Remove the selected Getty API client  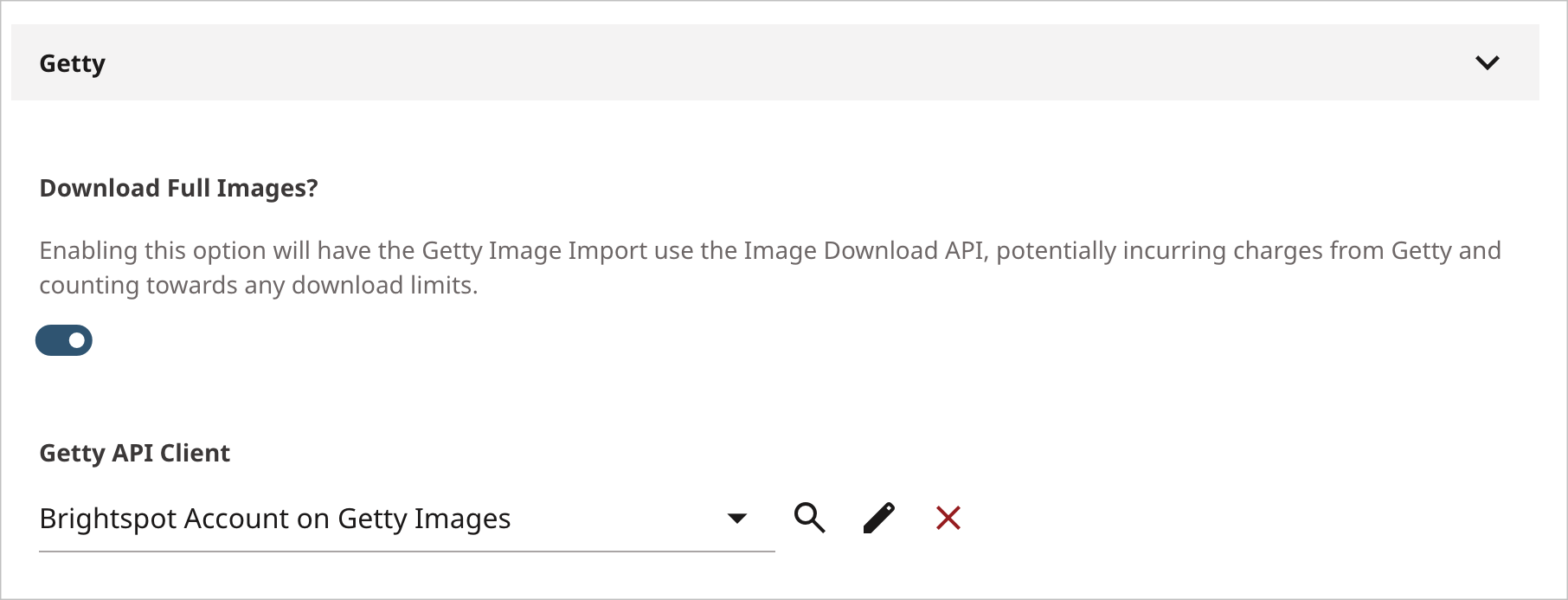pos(948,517)
